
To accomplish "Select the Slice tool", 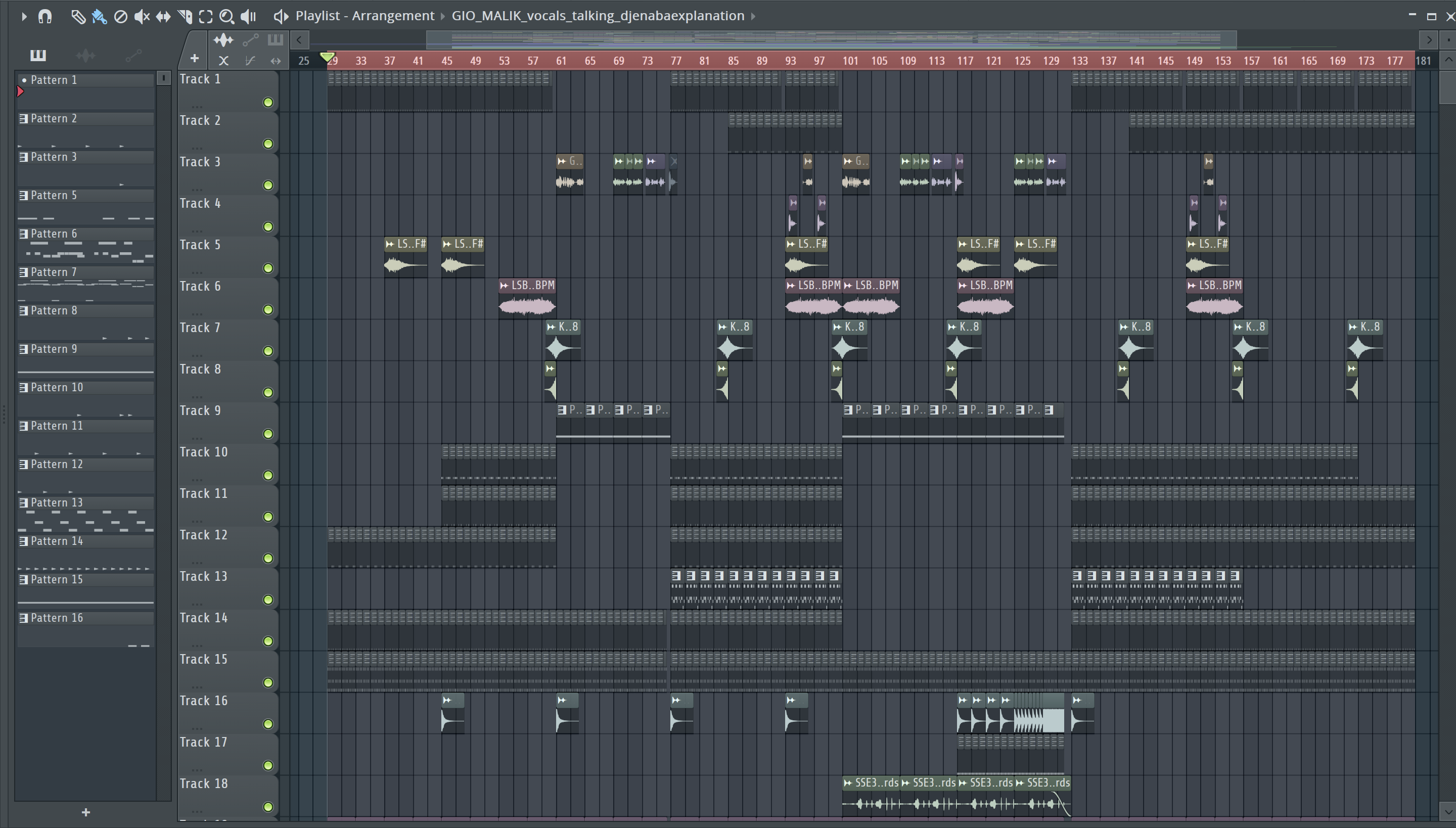I will click(185, 17).
